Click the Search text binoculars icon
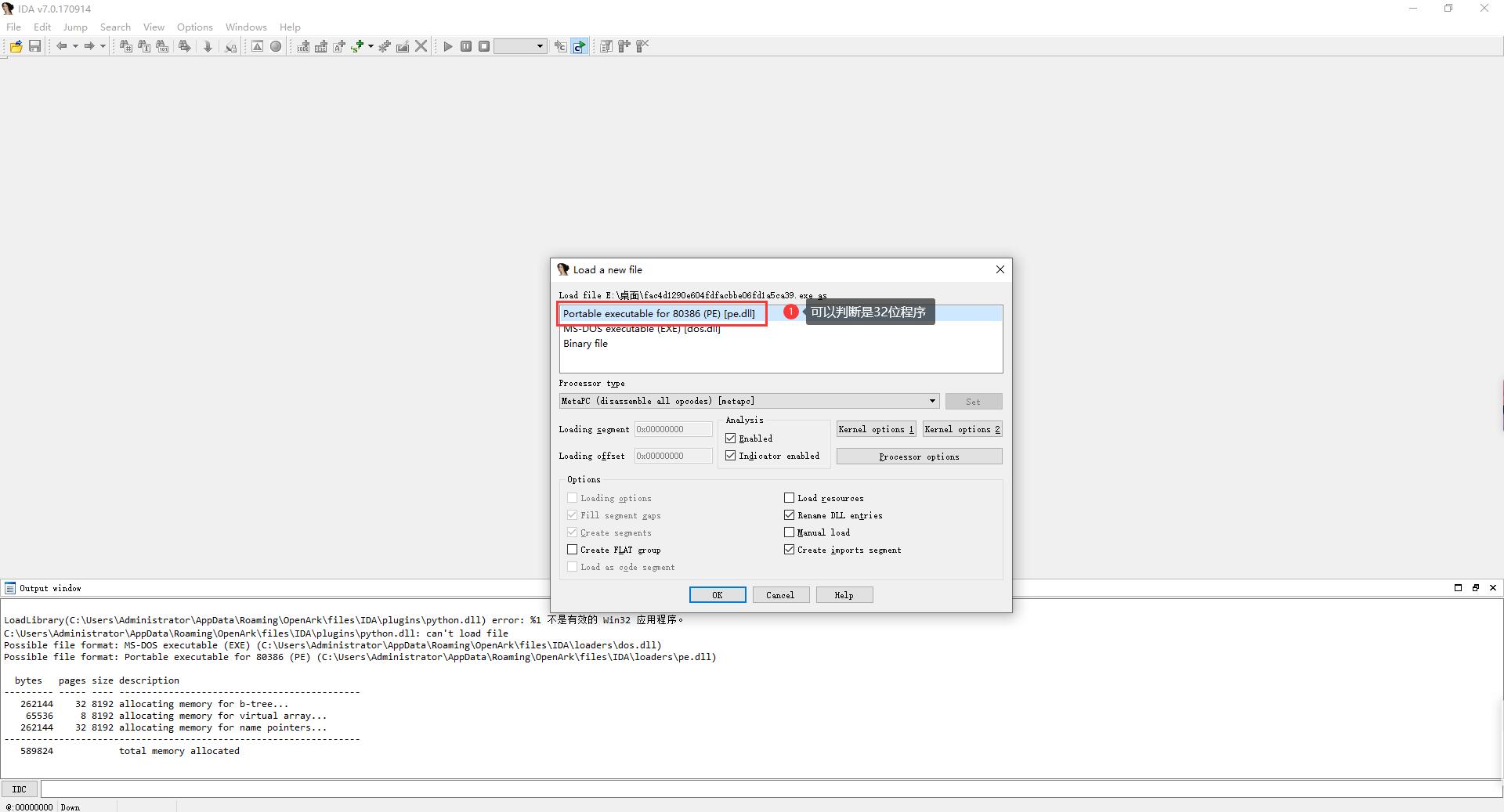Screen dimensions: 1504x812 click(x=144, y=46)
